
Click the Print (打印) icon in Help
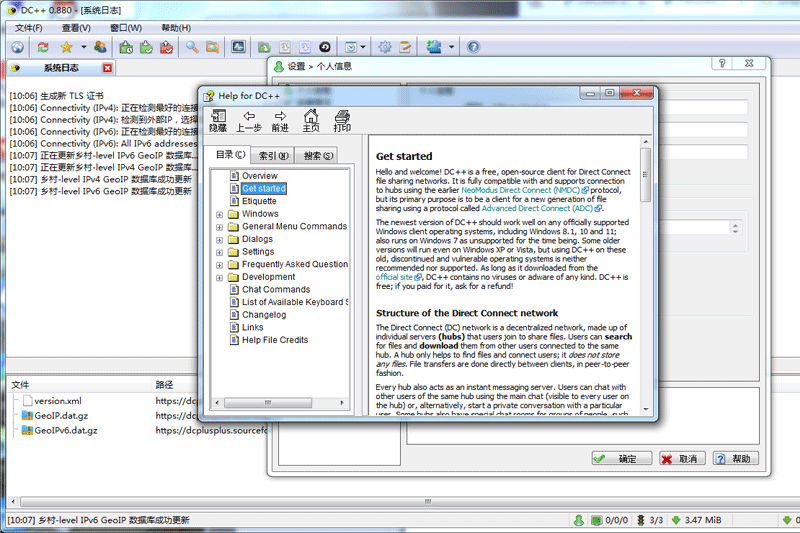[x=342, y=120]
